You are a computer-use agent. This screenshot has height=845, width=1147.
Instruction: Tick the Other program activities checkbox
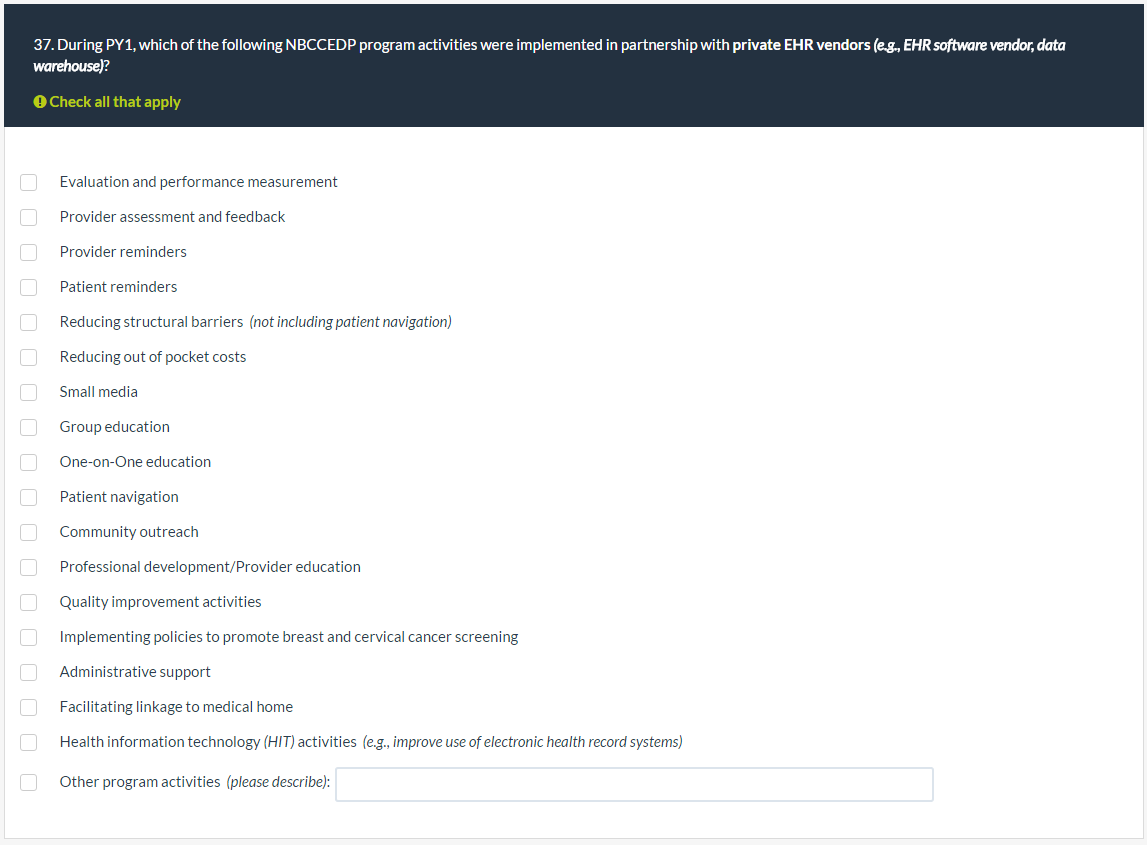29,782
